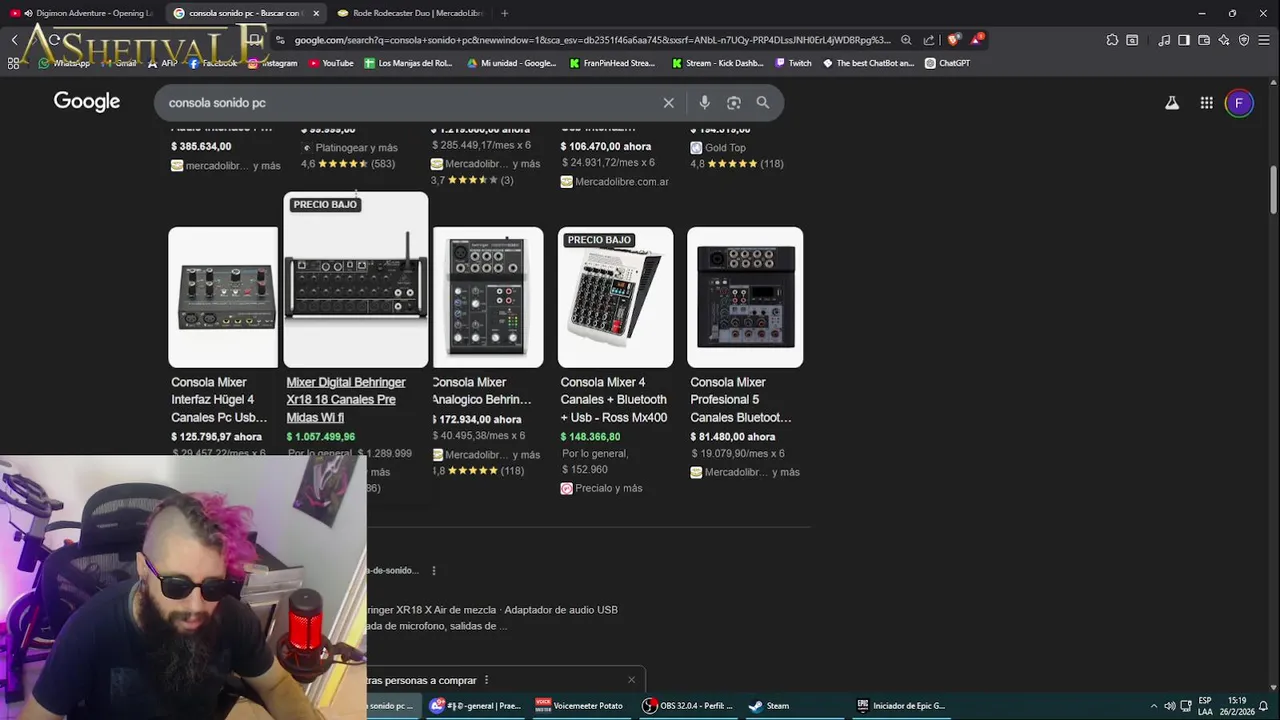The image size is (1280, 720).
Task: Open Consola Mixer Analogico Behringer link
Action: point(482,391)
